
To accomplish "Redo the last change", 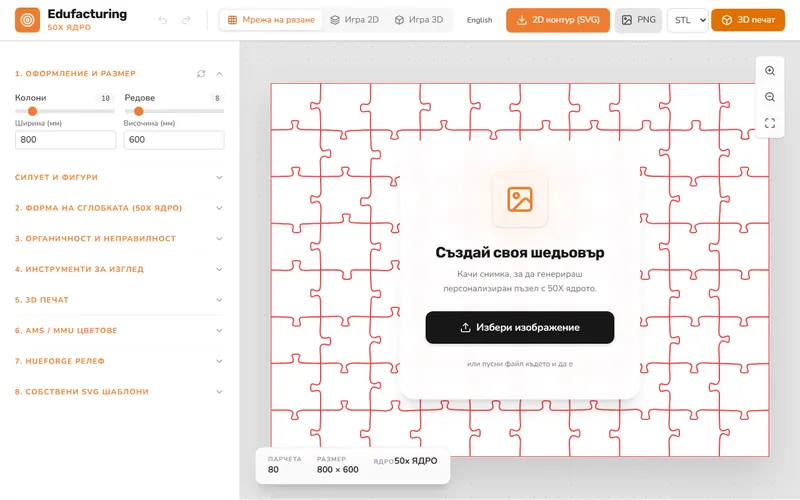I will 186,20.
